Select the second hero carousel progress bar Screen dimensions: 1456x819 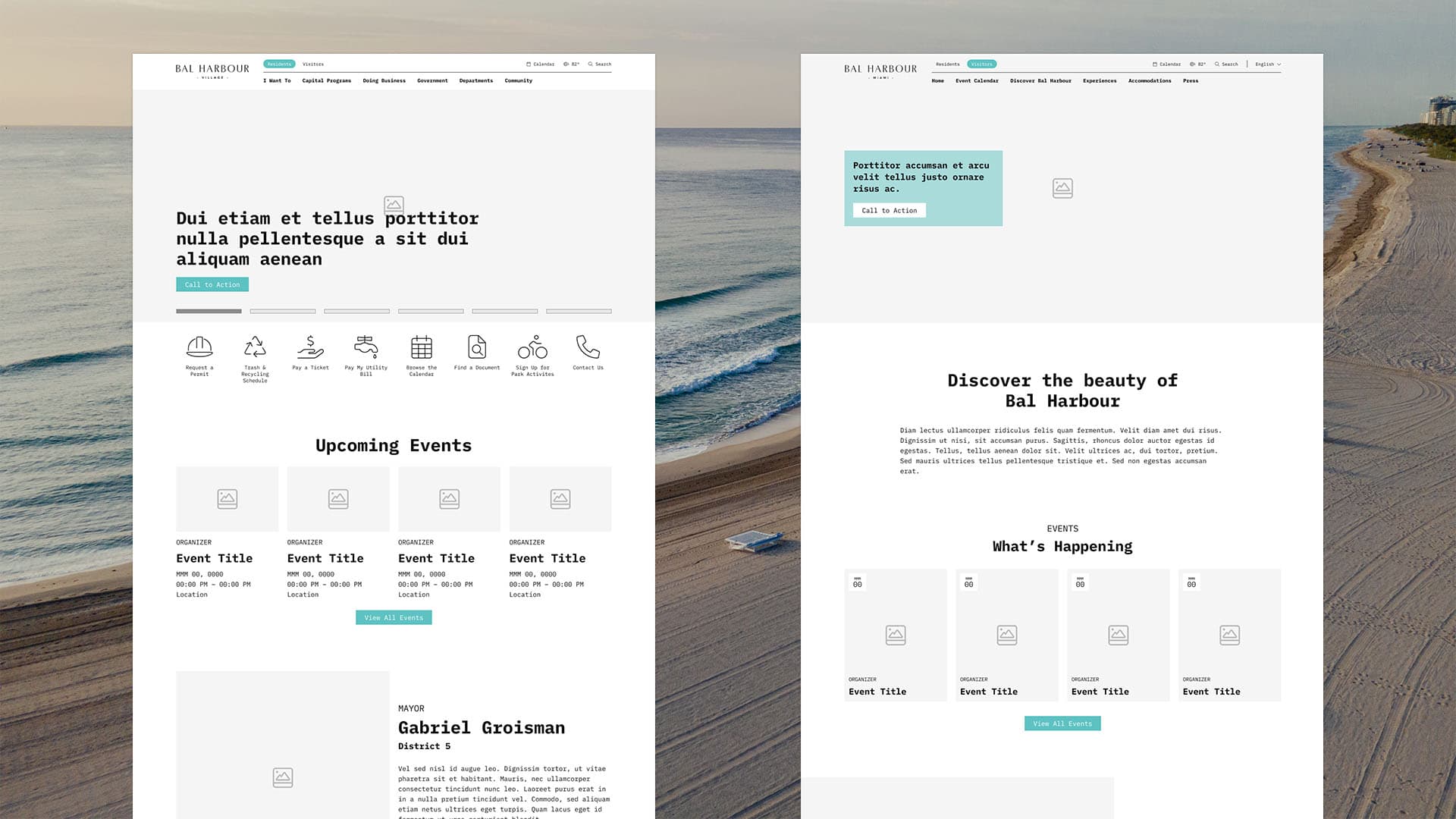click(x=283, y=311)
